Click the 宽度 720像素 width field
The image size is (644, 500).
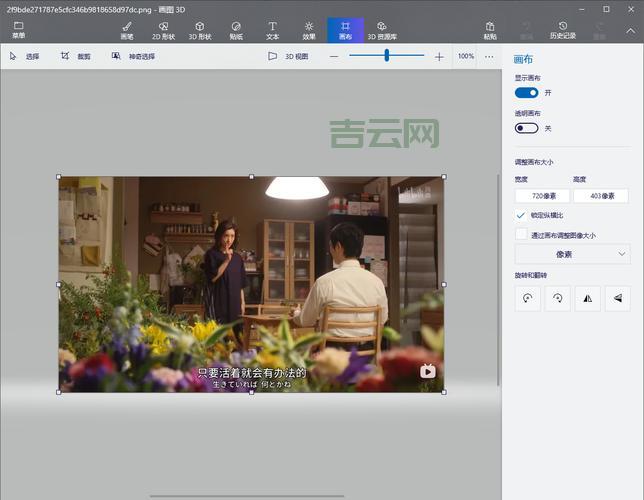tap(542, 196)
